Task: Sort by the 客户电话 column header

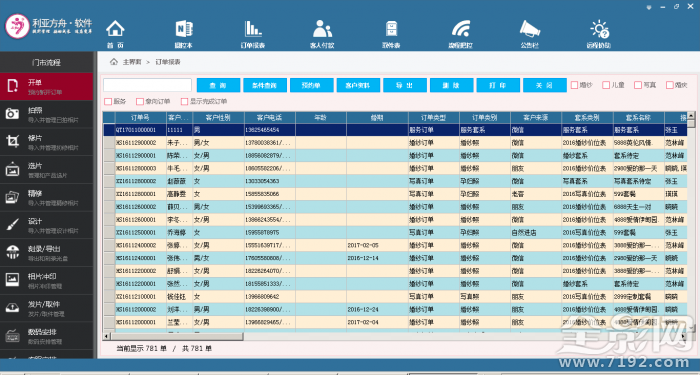Action: pyautogui.click(x=270, y=118)
